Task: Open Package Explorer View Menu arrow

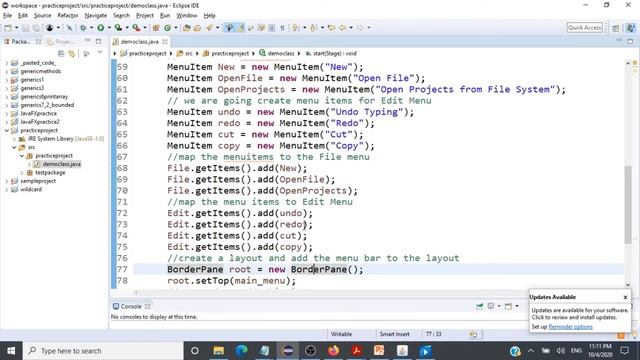Action: pyautogui.click(x=100, y=53)
